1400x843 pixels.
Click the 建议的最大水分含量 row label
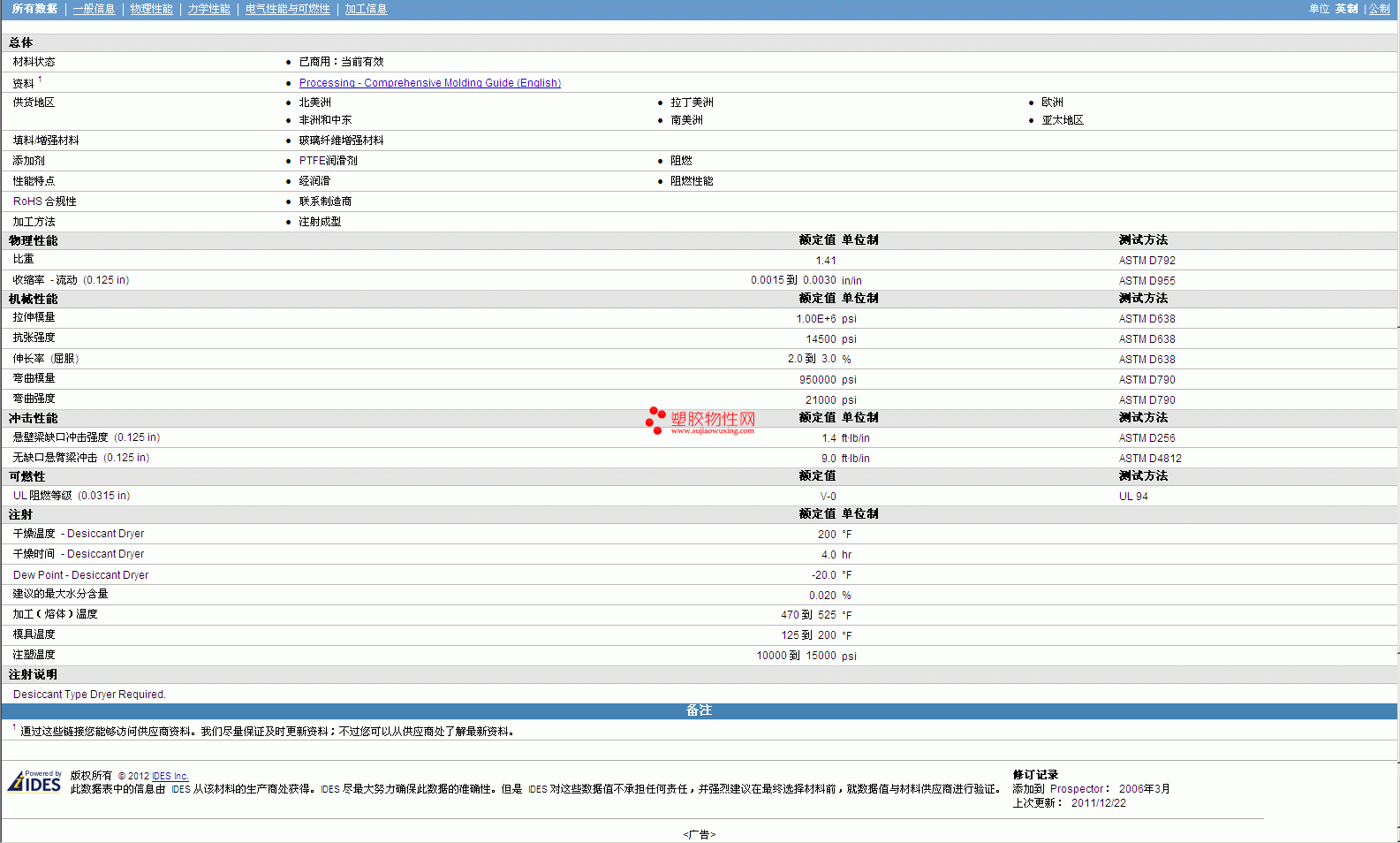(x=60, y=594)
